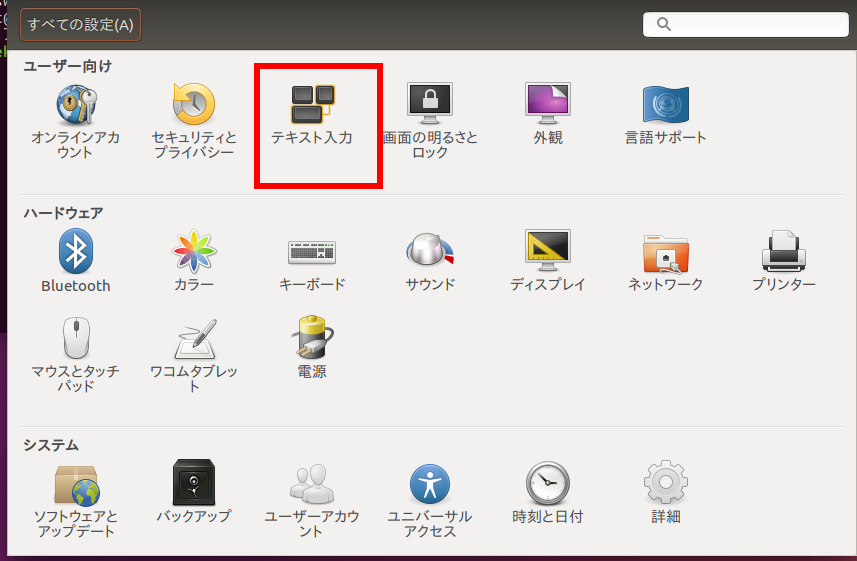Open the テキスト入力 settings panel
The image size is (857, 561).
pos(312,115)
